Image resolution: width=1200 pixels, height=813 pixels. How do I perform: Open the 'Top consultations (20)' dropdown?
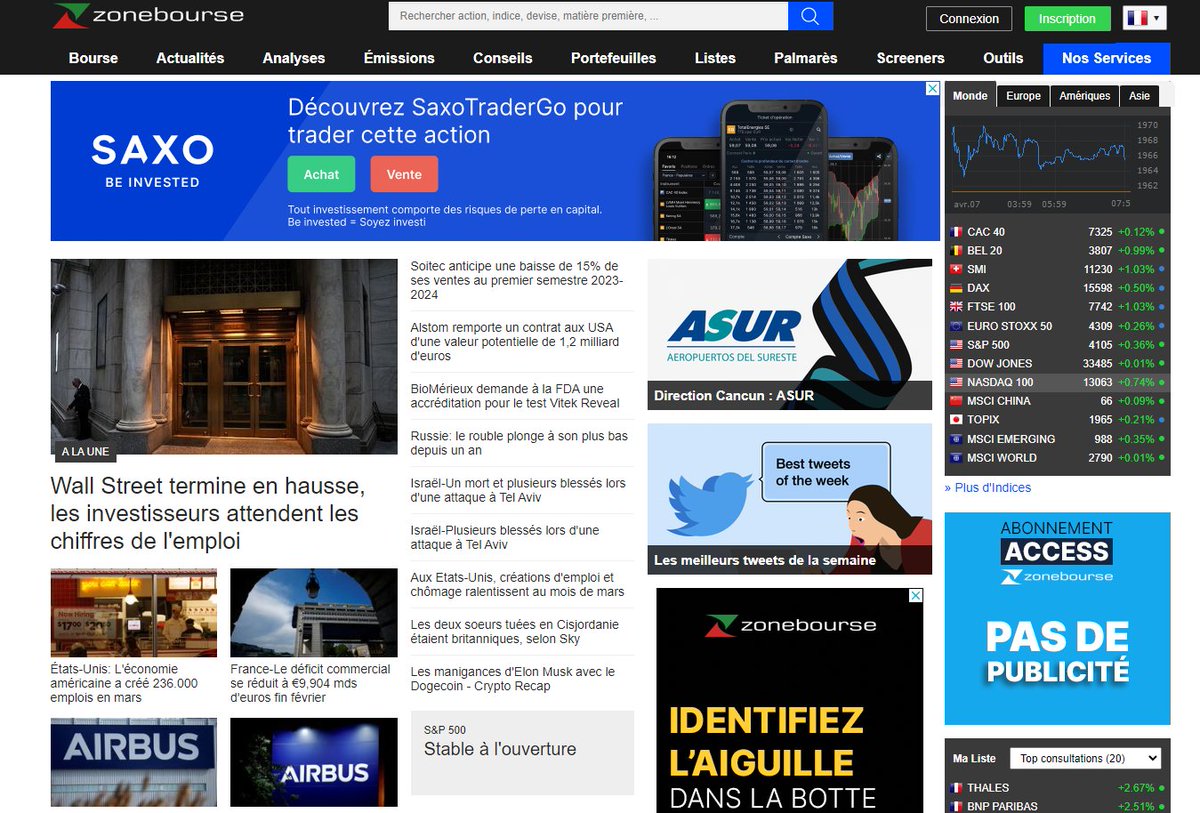point(1085,759)
